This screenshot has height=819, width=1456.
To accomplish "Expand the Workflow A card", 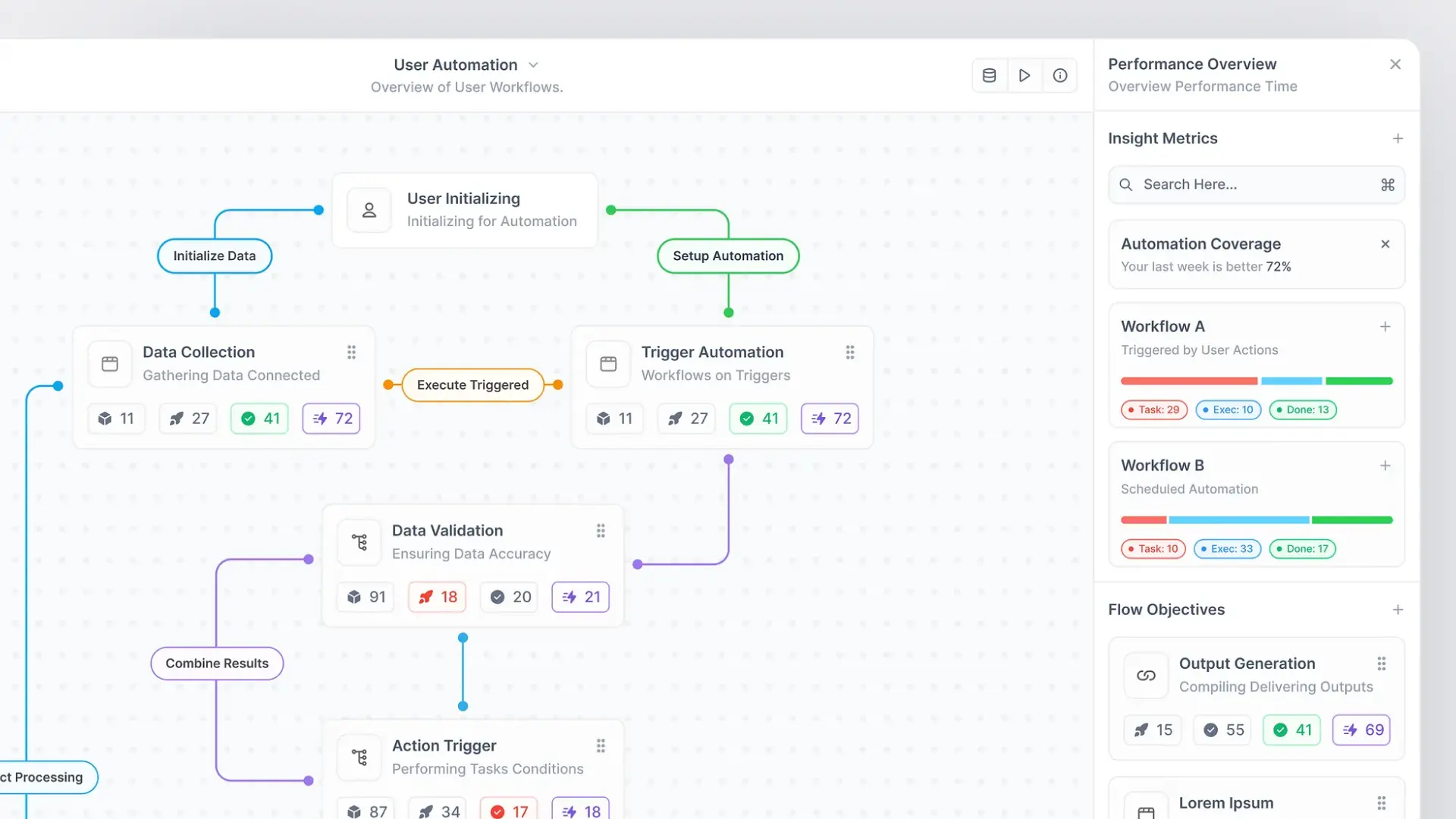I will [x=1385, y=327].
